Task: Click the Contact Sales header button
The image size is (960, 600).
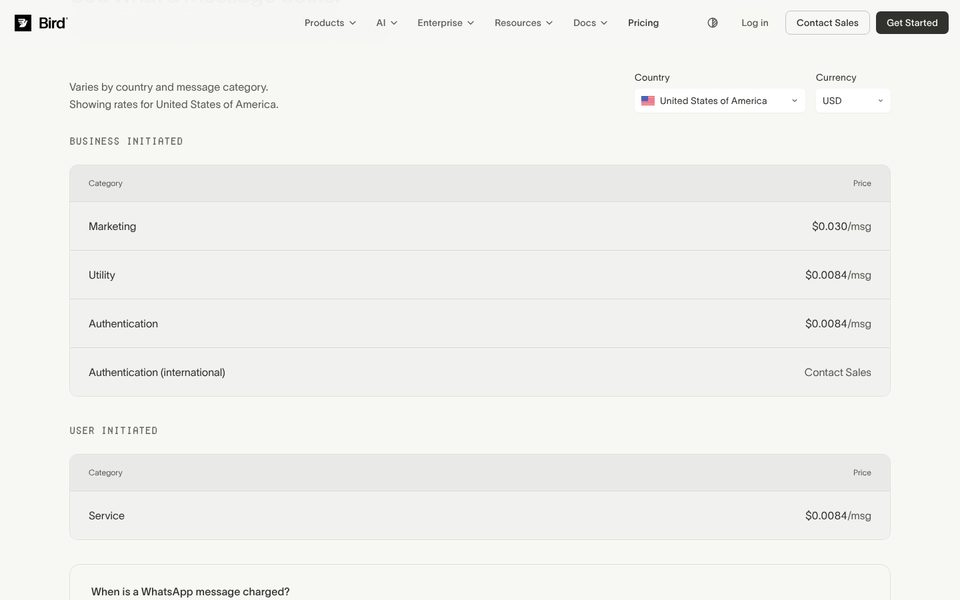Action: [827, 23]
